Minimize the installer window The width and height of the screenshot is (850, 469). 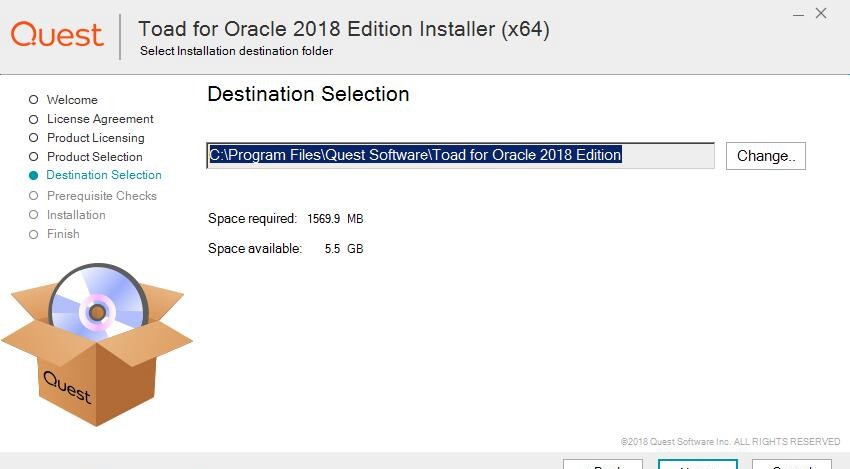[x=799, y=14]
